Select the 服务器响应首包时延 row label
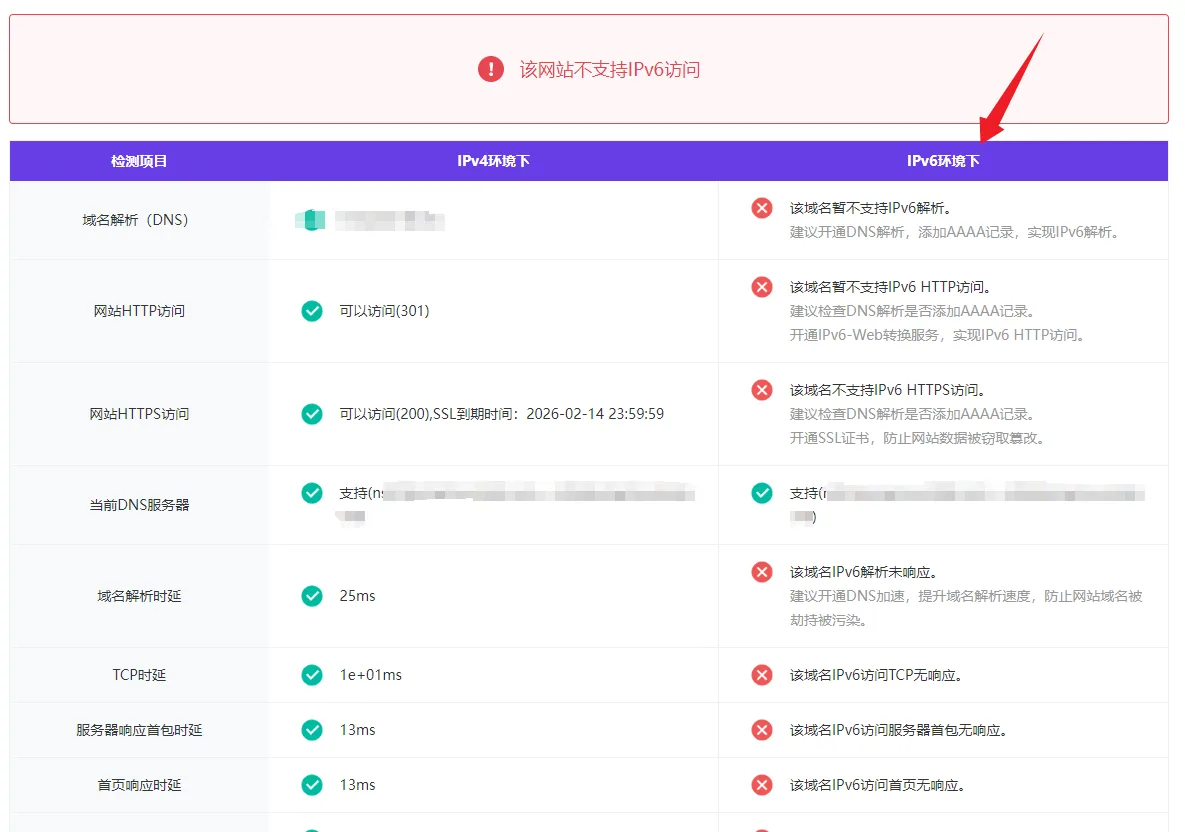This screenshot has width=1185, height=832. click(x=139, y=730)
